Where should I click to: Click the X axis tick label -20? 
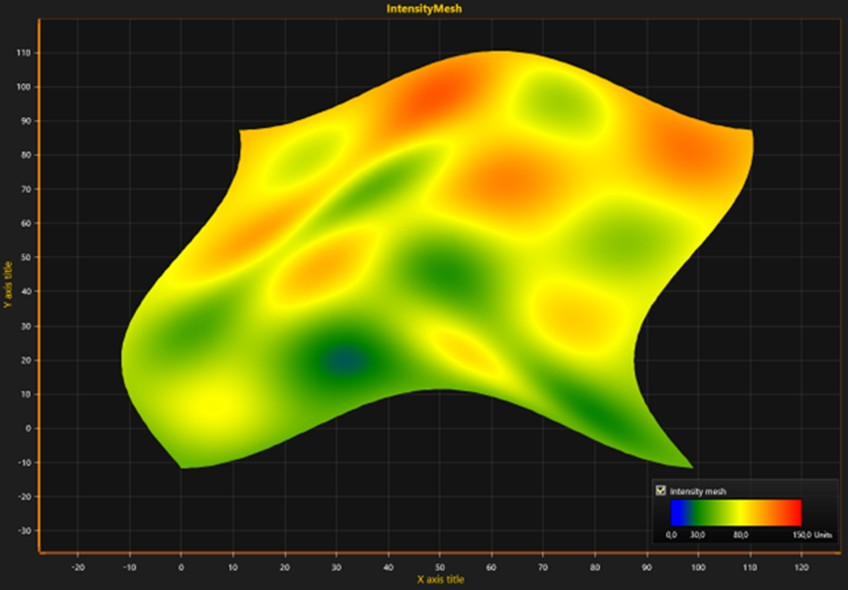pyautogui.click(x=77, y=567)
